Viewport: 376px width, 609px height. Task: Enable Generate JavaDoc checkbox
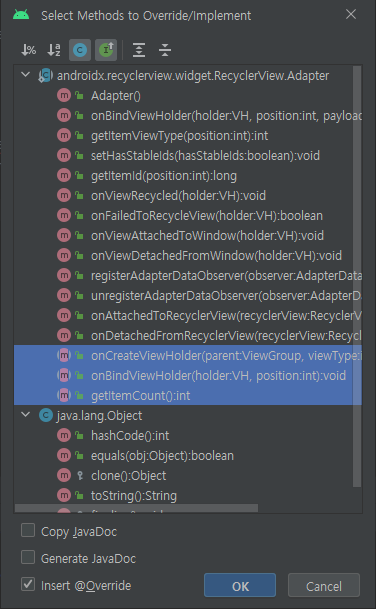28,557
